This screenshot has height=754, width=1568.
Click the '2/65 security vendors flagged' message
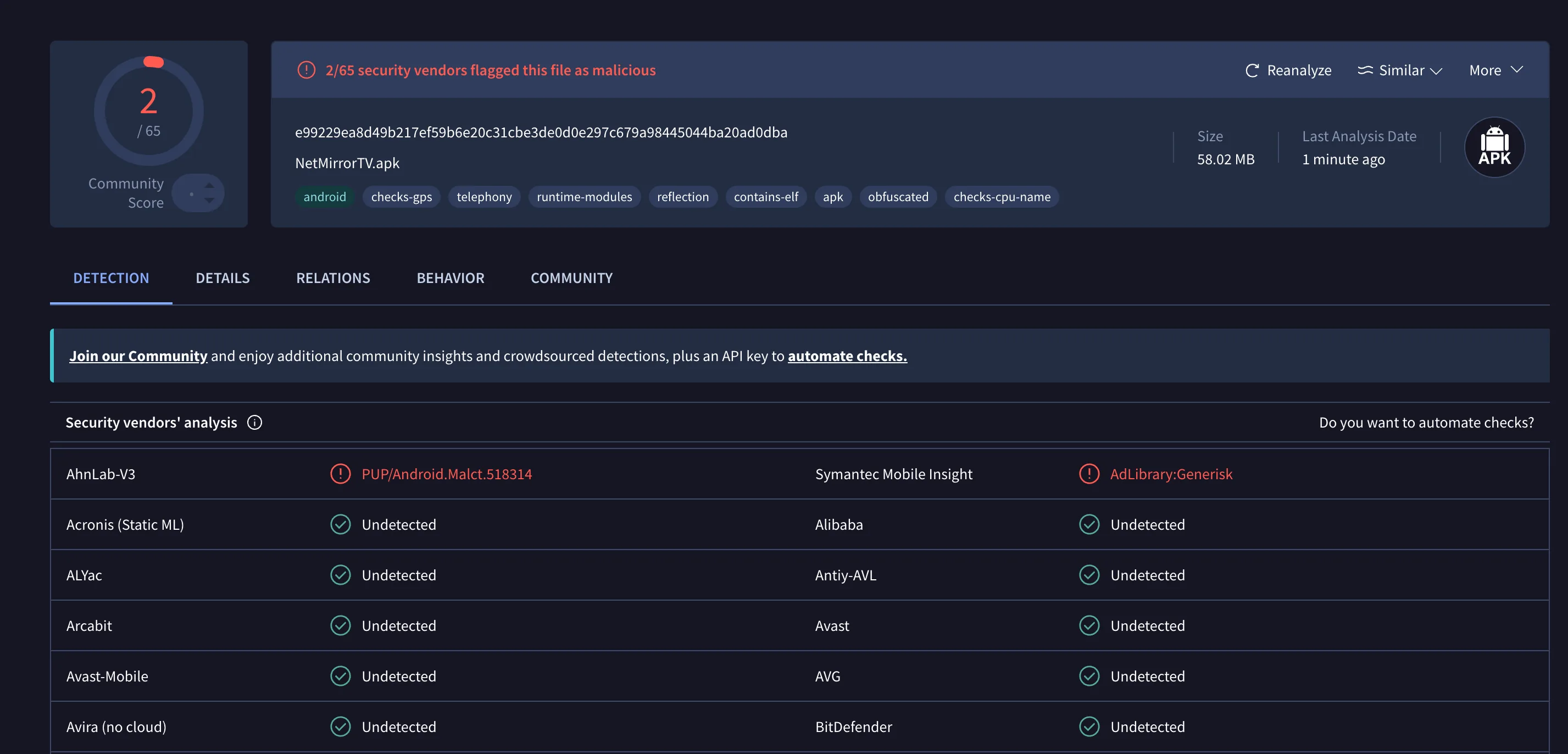(x=491, y=70)
